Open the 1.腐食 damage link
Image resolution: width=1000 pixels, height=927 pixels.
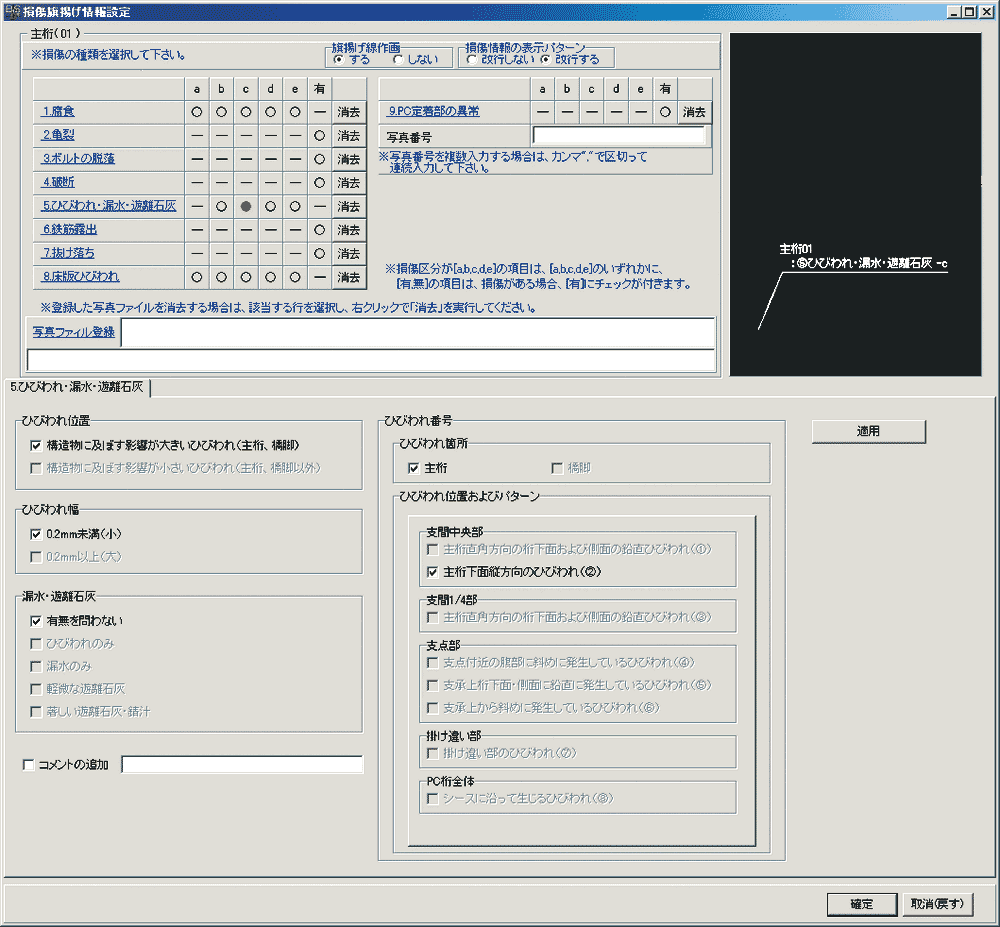58,112
